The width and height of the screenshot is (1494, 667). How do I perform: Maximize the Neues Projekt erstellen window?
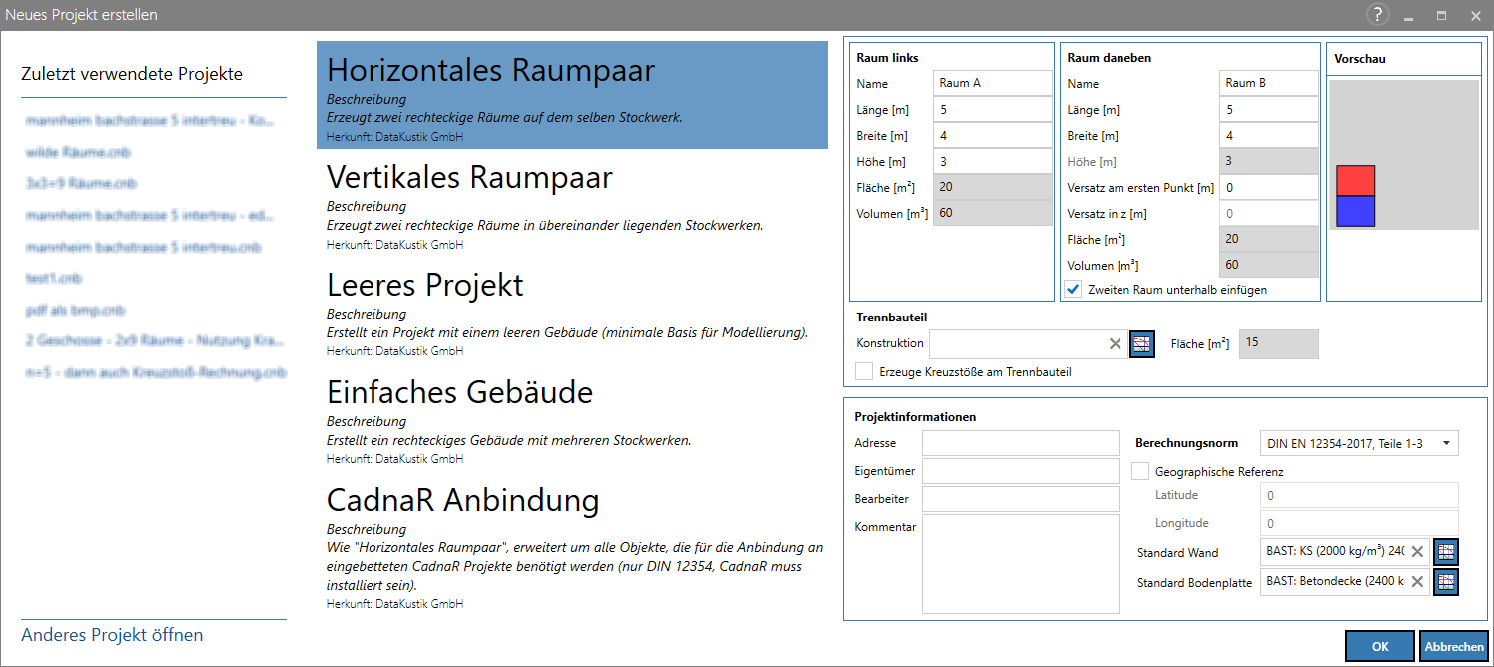click(x=1441, y=16)
